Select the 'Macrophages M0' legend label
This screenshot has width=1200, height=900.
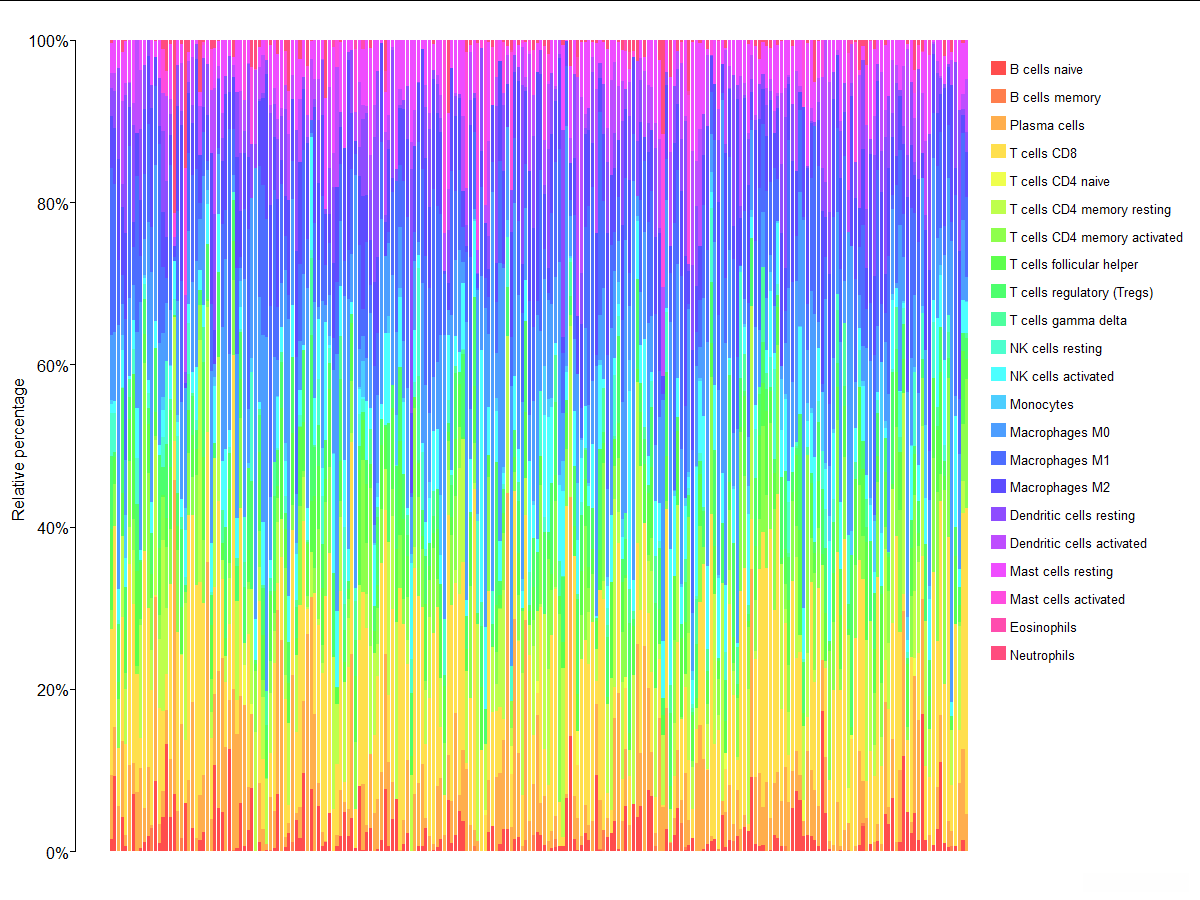click(x=1060, y=432)
